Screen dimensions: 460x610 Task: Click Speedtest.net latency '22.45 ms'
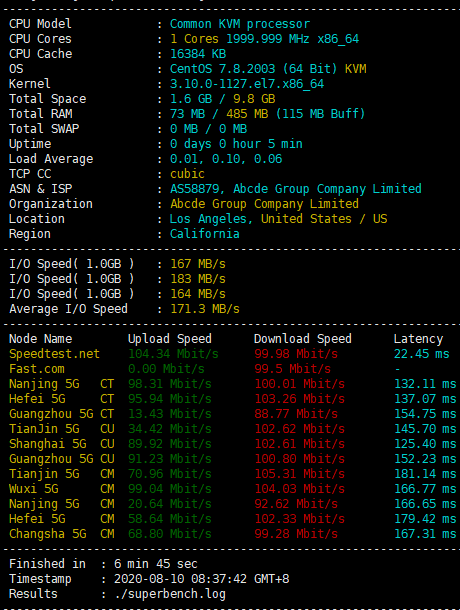coord(421,354)
